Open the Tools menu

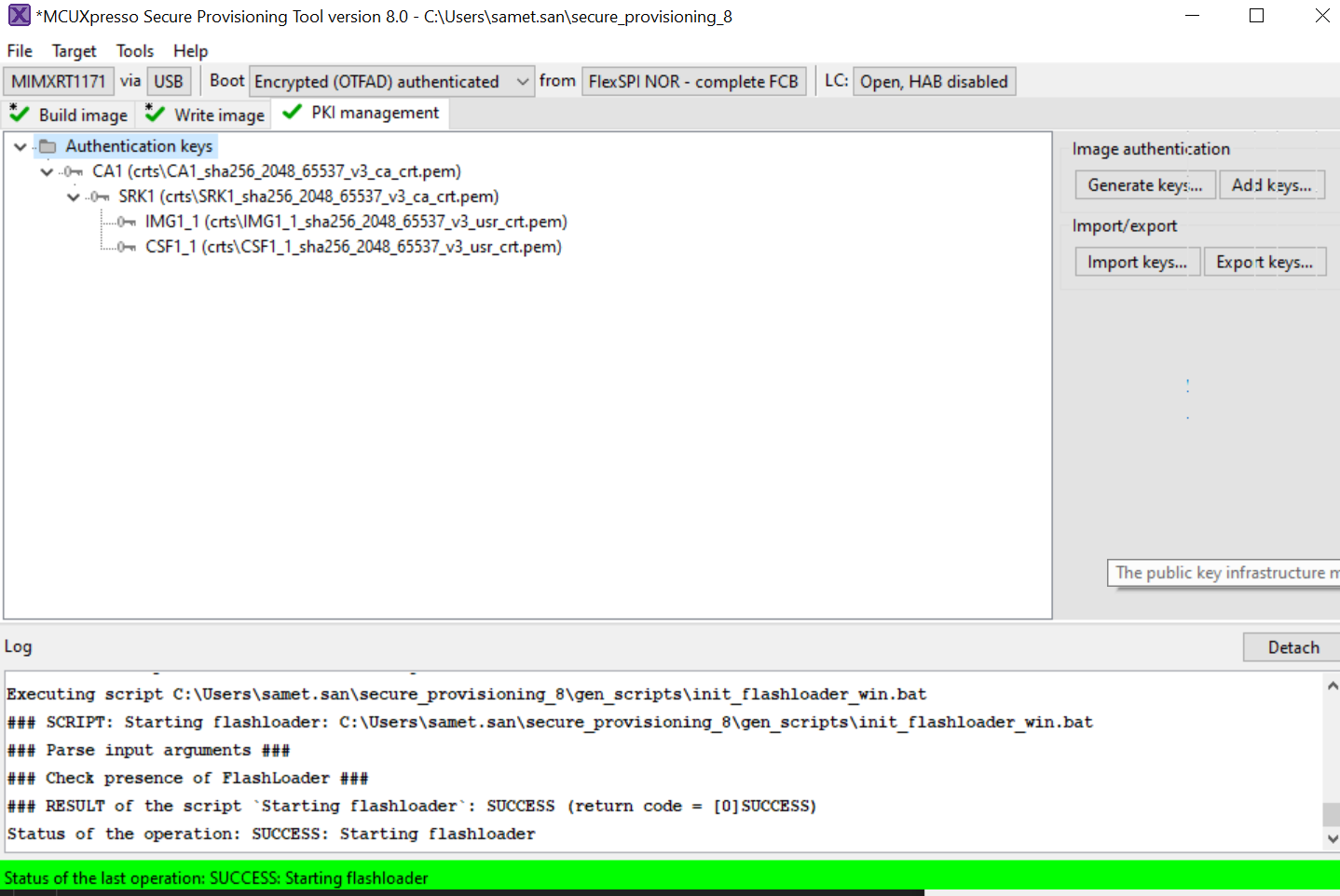135,50
